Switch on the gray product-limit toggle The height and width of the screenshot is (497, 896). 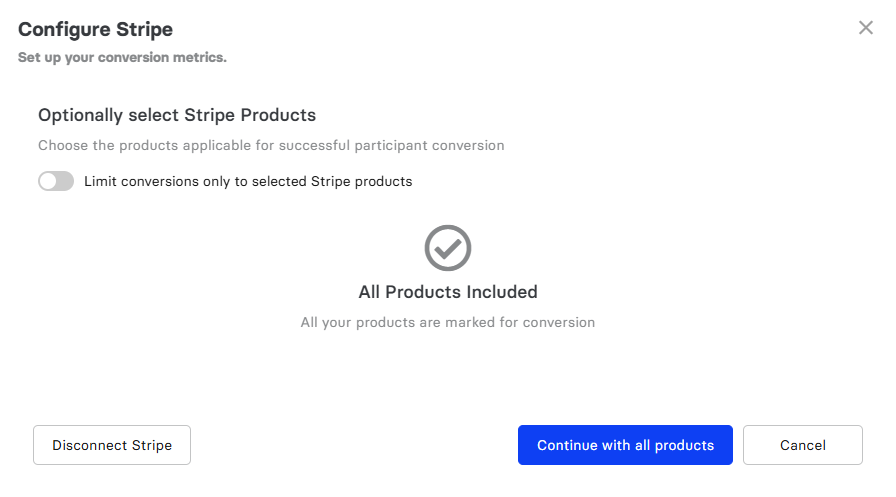pyautogui.click(x=56, y=181)
